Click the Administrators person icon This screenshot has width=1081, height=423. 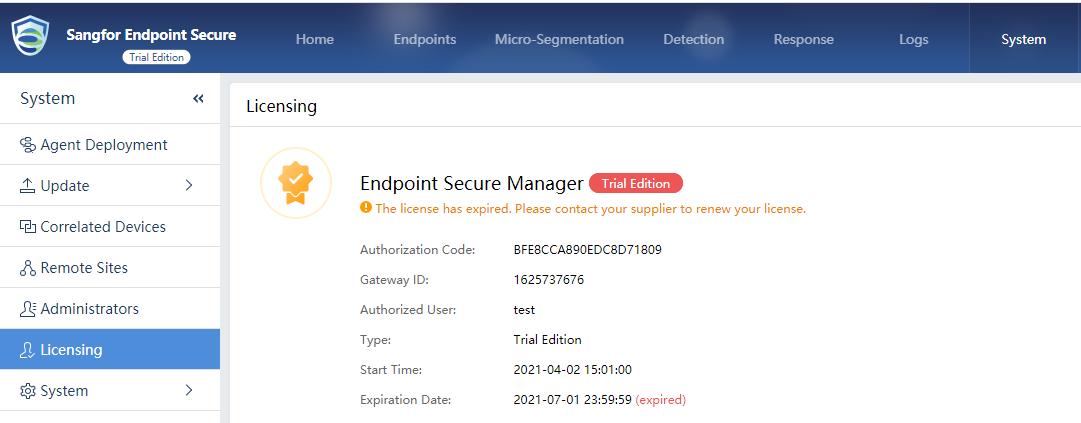(x=28, y=309)
